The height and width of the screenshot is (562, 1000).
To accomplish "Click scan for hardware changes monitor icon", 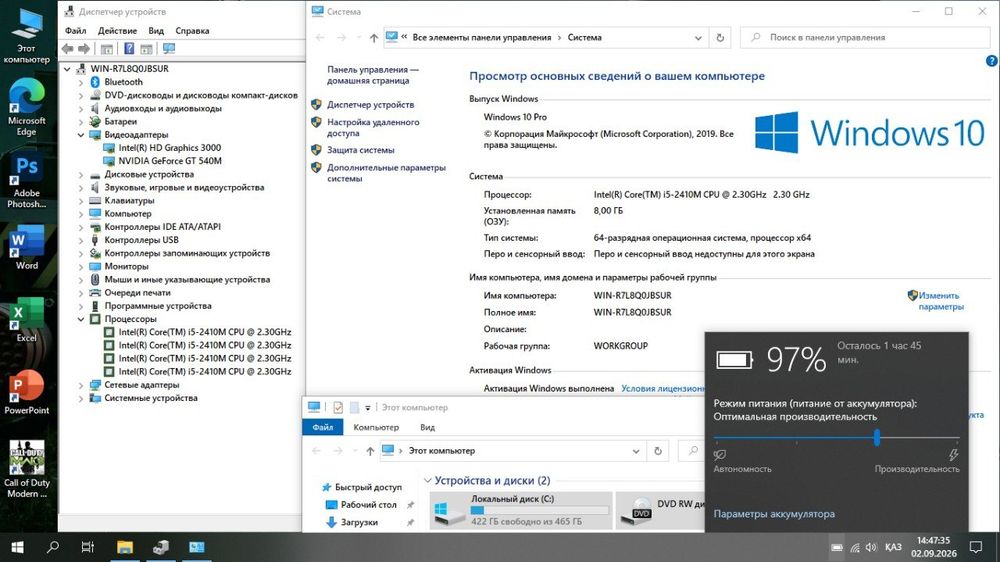I will click(x=169, y=48).
